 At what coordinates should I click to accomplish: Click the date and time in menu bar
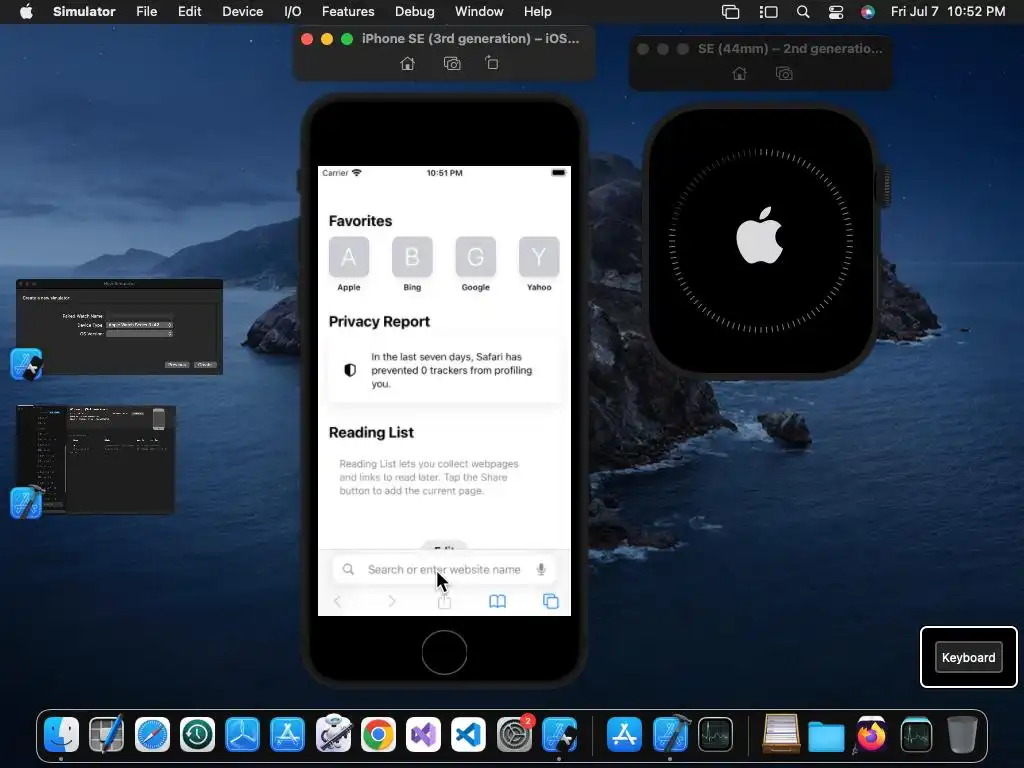click(x=948, y=12)
